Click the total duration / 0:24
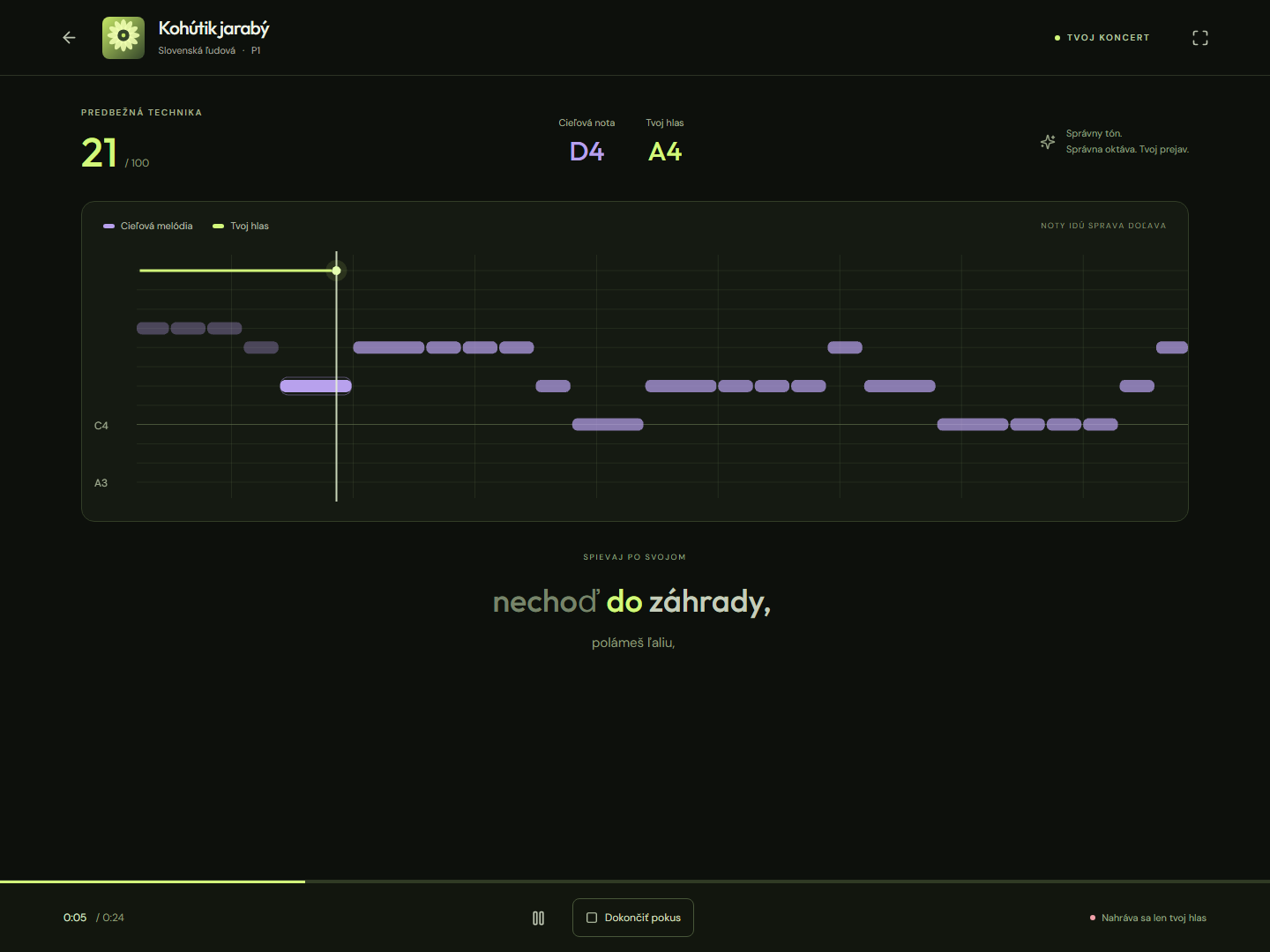 coord(110,918)
